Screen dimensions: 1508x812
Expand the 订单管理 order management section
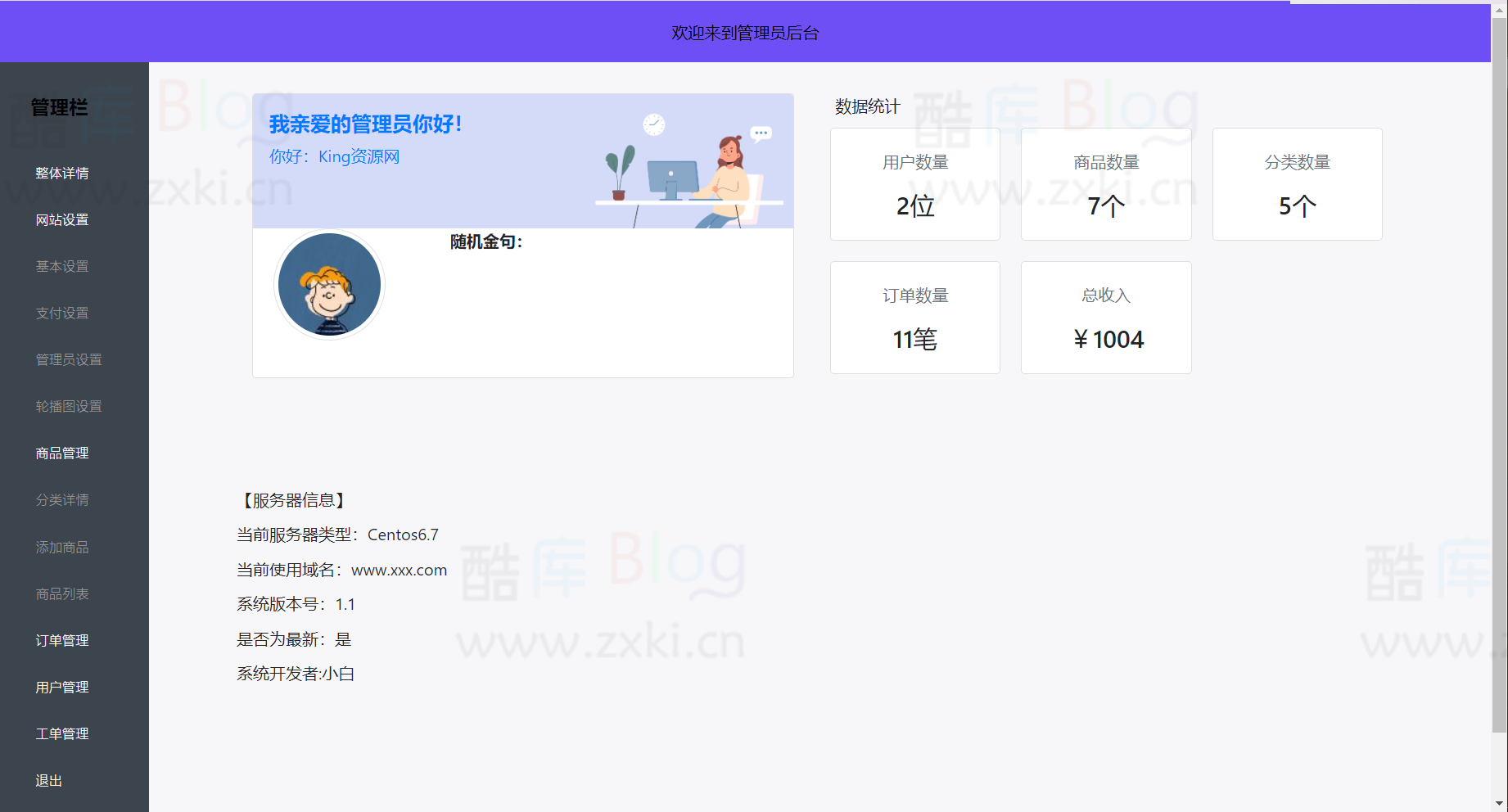(62, 640)
